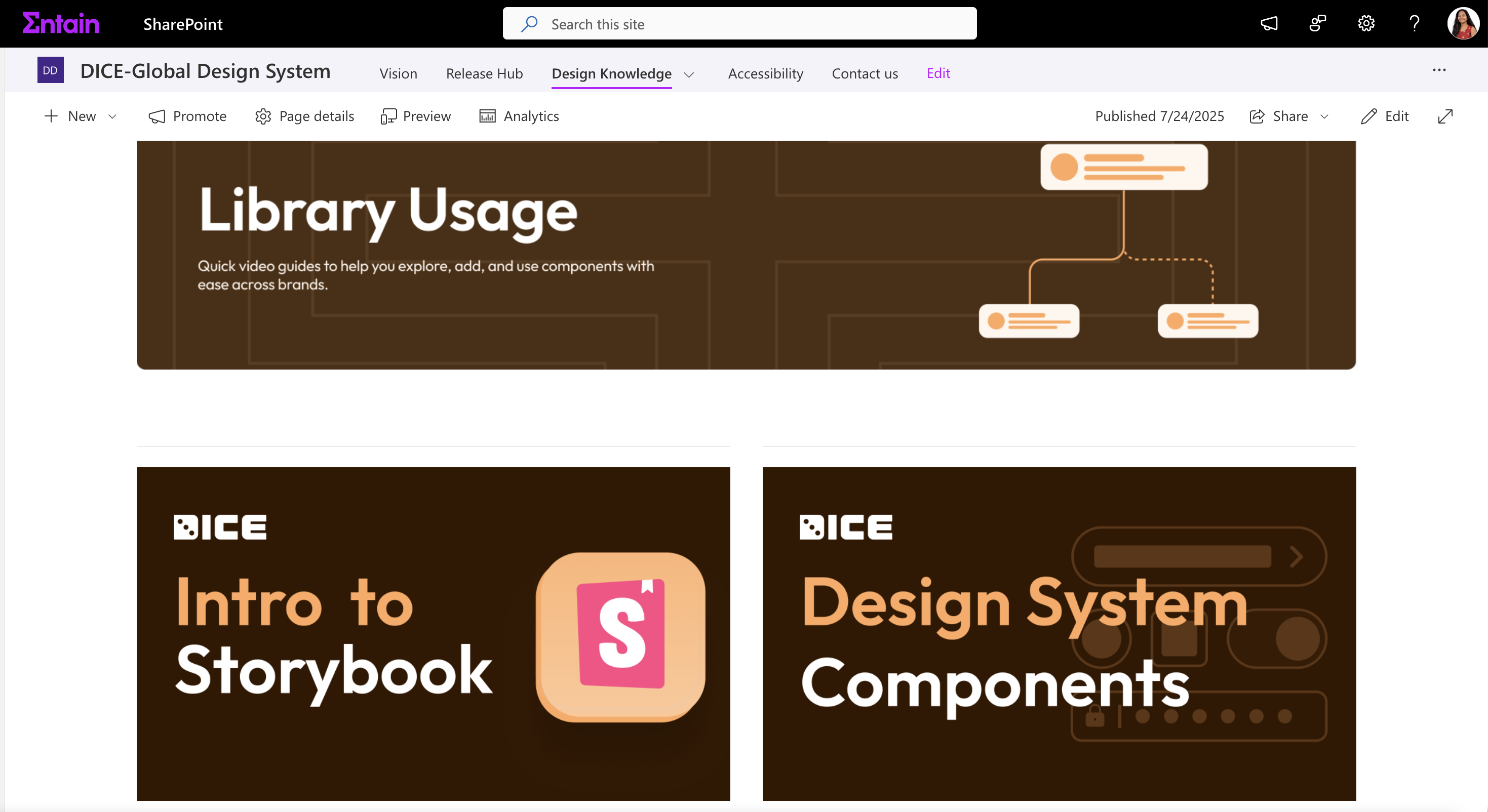Open the settings gear in header

tap(1366, 24)
